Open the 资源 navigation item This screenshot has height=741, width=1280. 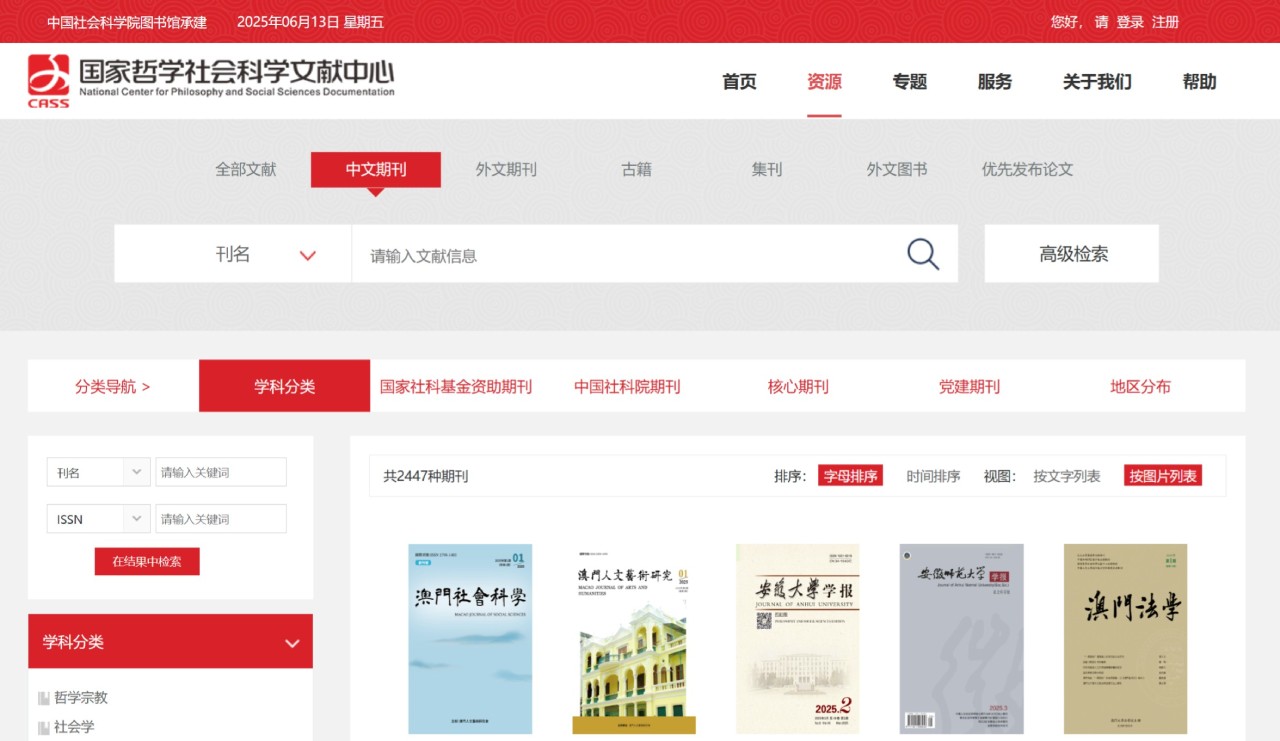click(824, 82)
